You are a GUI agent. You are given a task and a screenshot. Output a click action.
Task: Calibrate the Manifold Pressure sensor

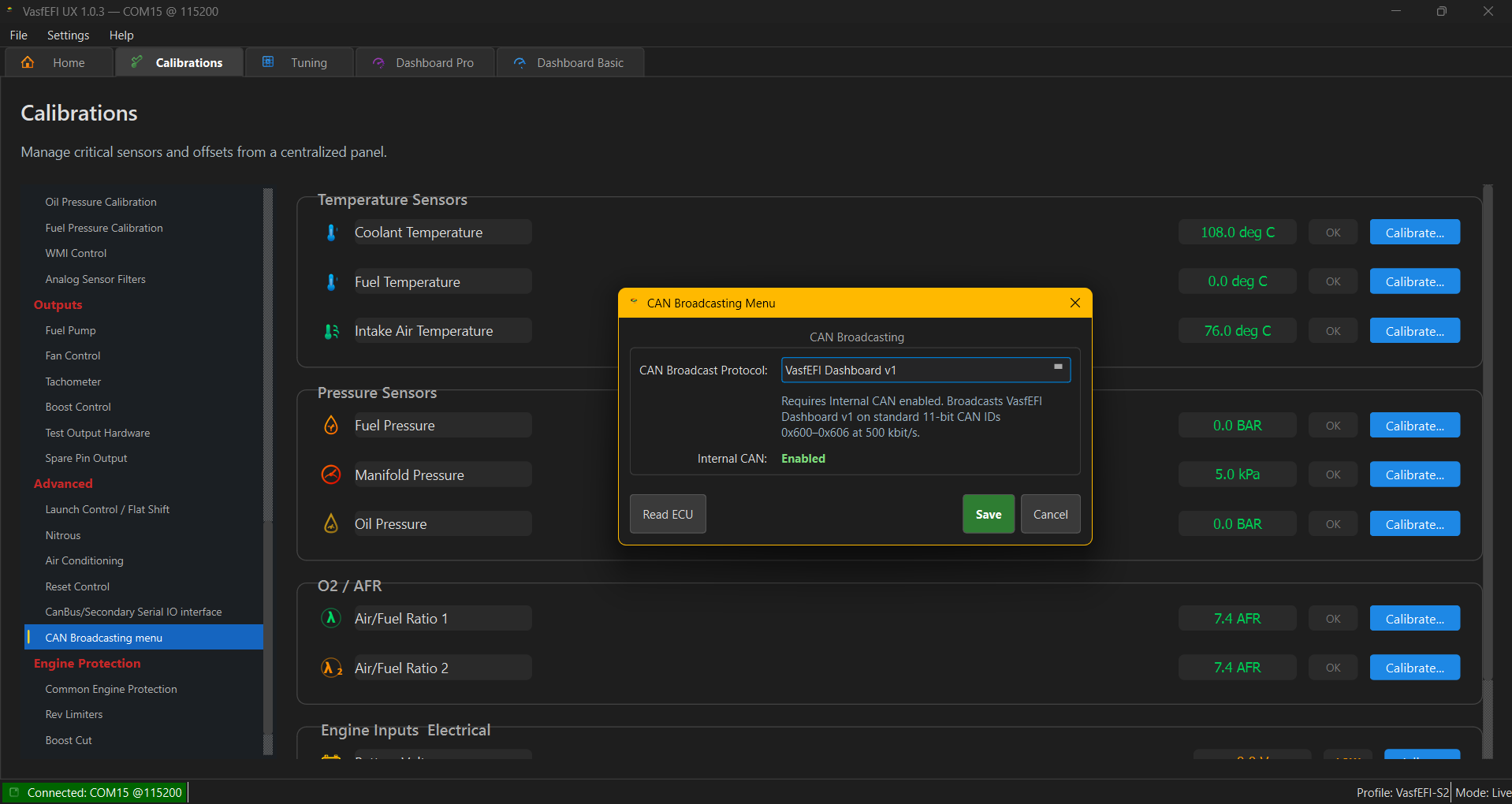click(1414, 475)
